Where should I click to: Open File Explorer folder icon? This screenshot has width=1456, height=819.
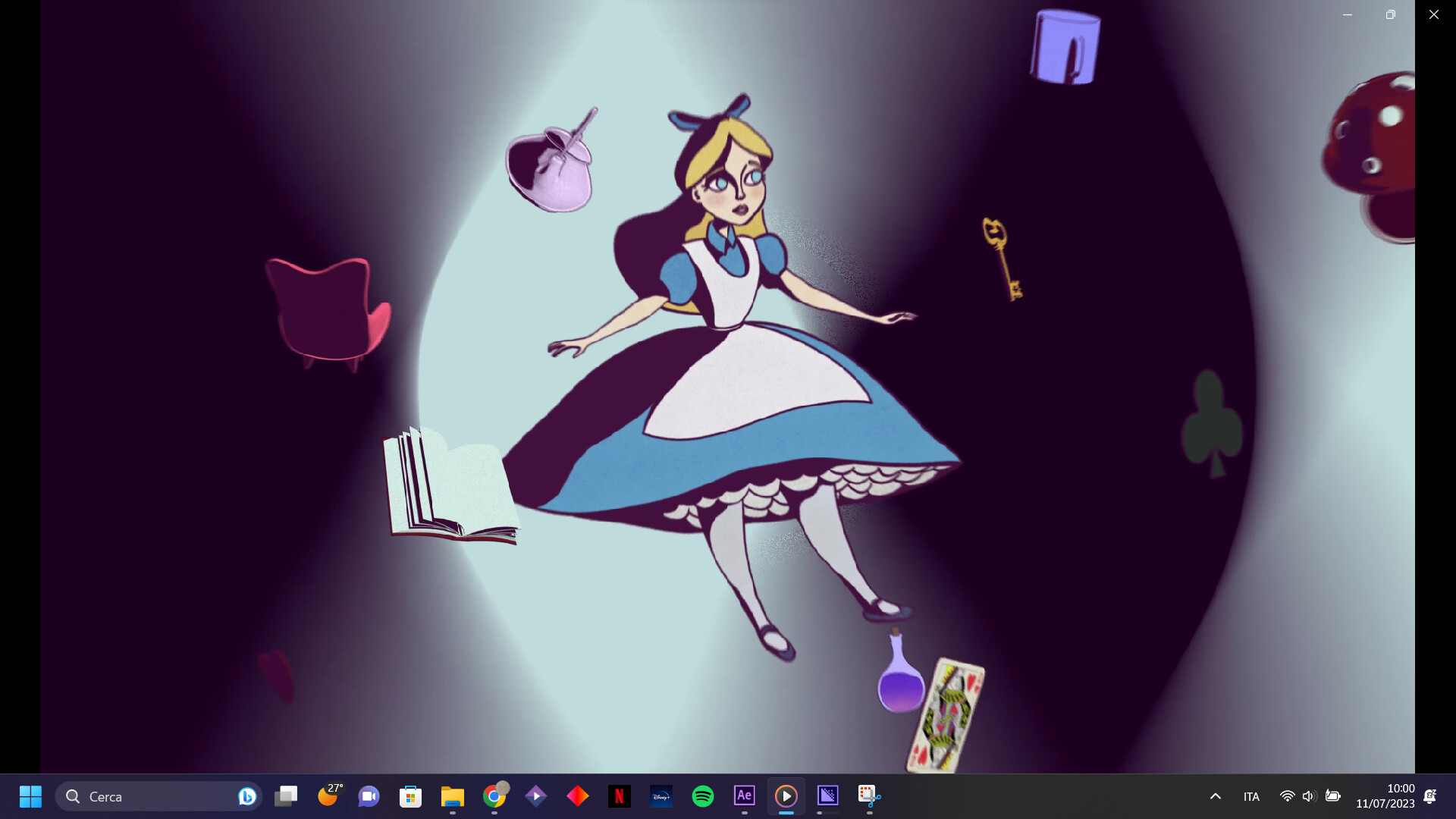[x=452, y=796]
